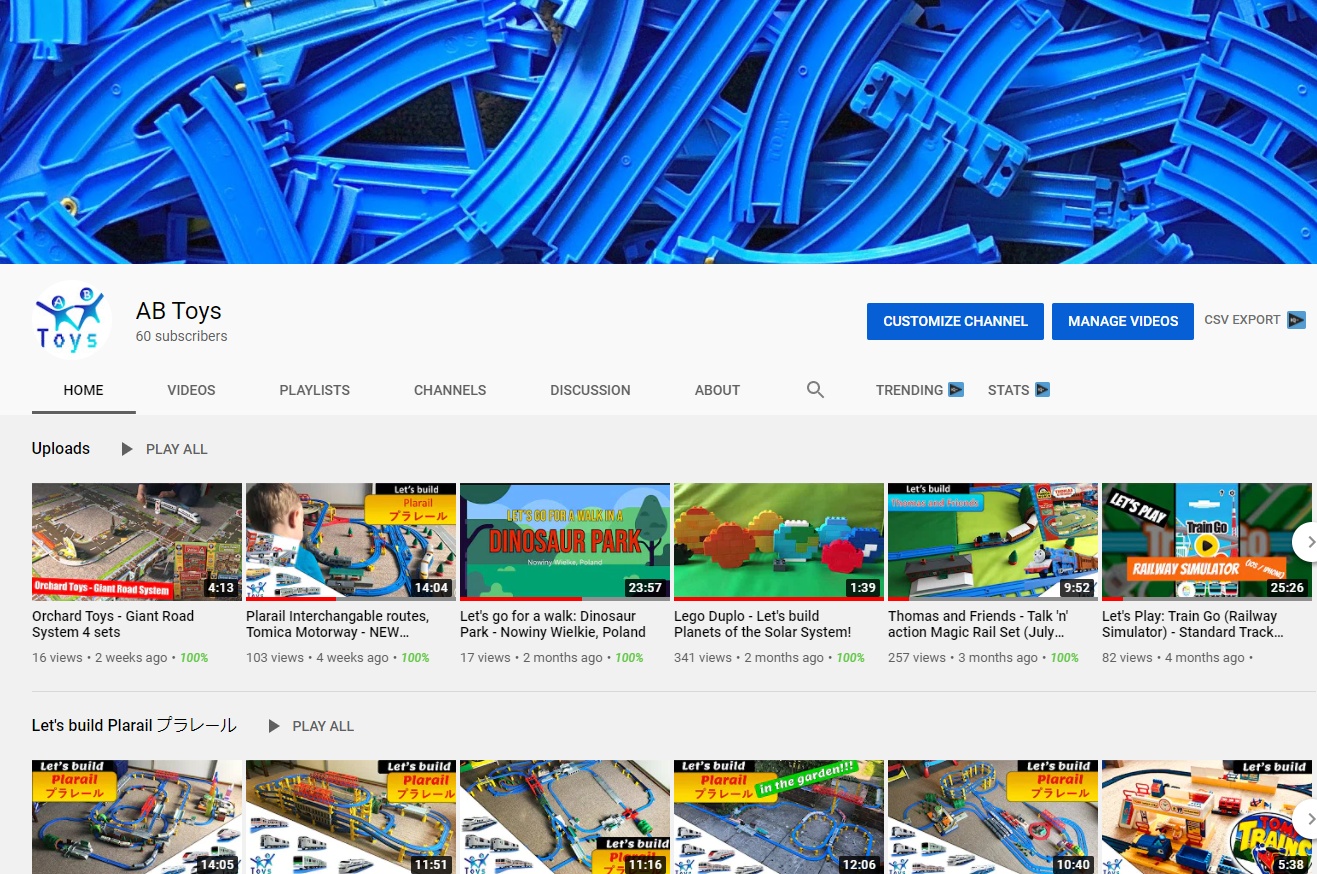Go to the About tab

click(717, 390)
